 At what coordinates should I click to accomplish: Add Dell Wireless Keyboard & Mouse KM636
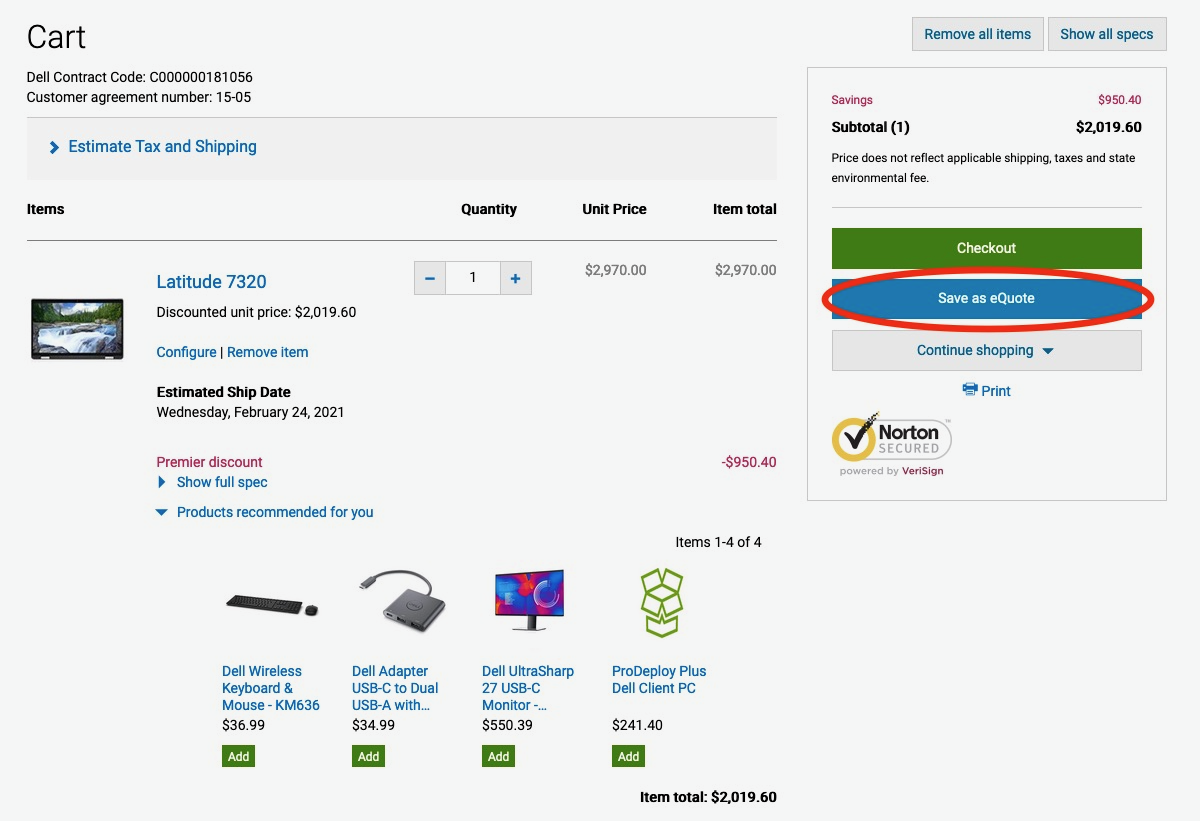[x=238, y=756]
